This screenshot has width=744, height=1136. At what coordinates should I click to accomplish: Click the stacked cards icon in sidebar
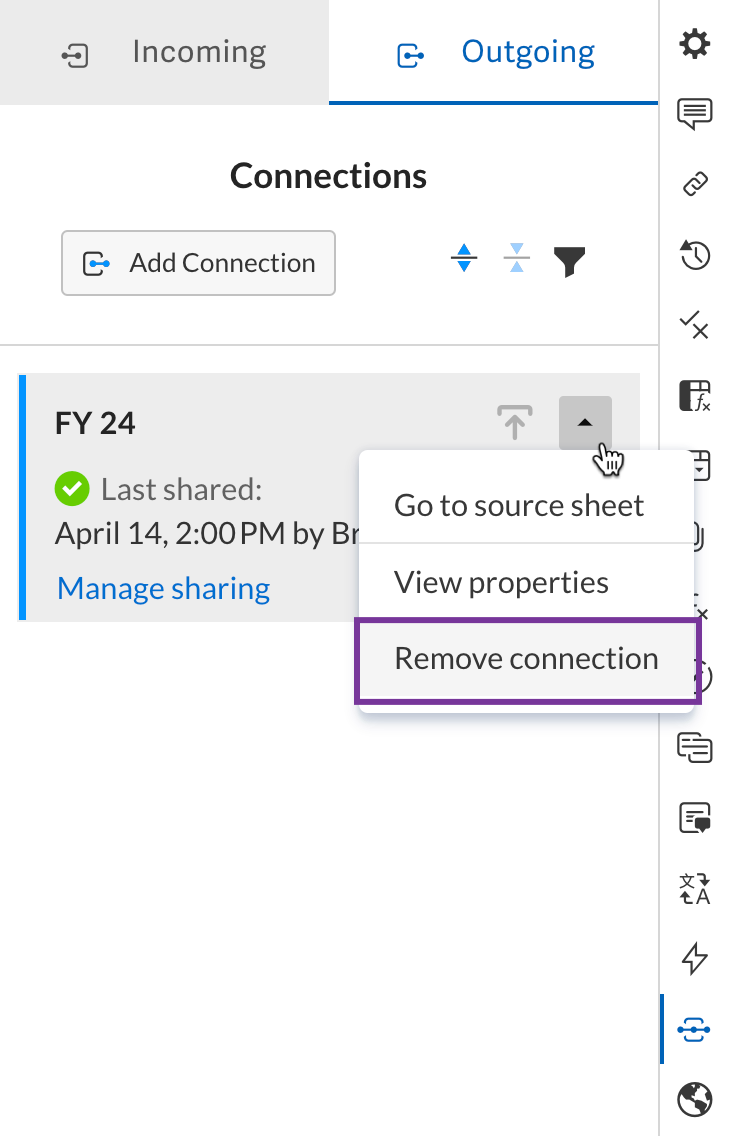tap(694, 747)
